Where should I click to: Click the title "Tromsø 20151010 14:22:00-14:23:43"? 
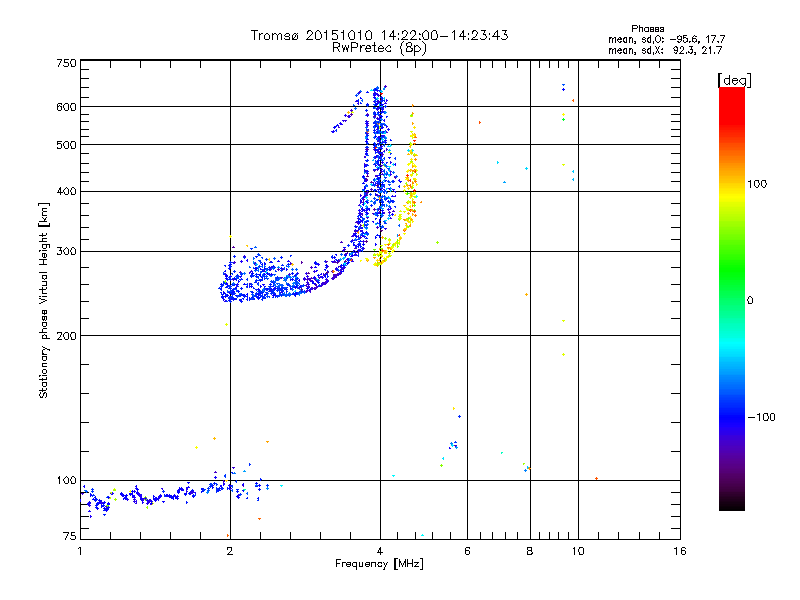(379, 35)
